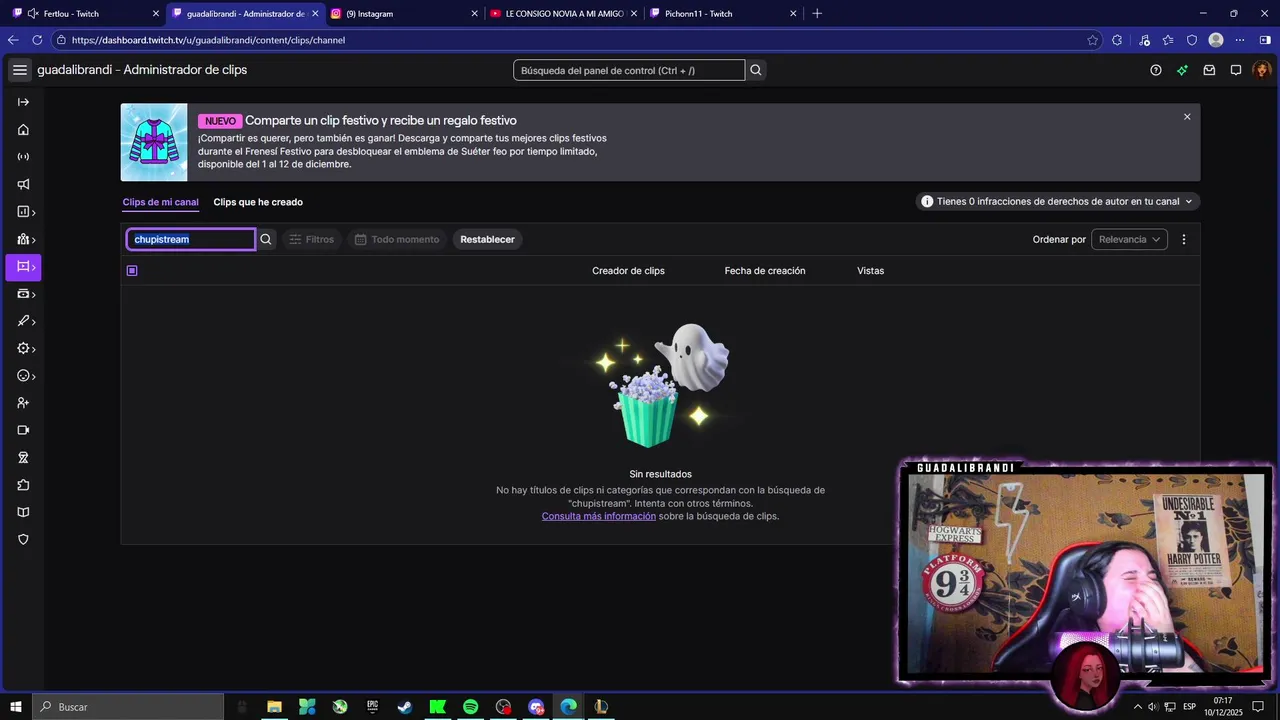Screen dimensions: 1280x720
Task: Open the person-plus collaboration icon in sidebar
Action: click(x=23, y=403)
